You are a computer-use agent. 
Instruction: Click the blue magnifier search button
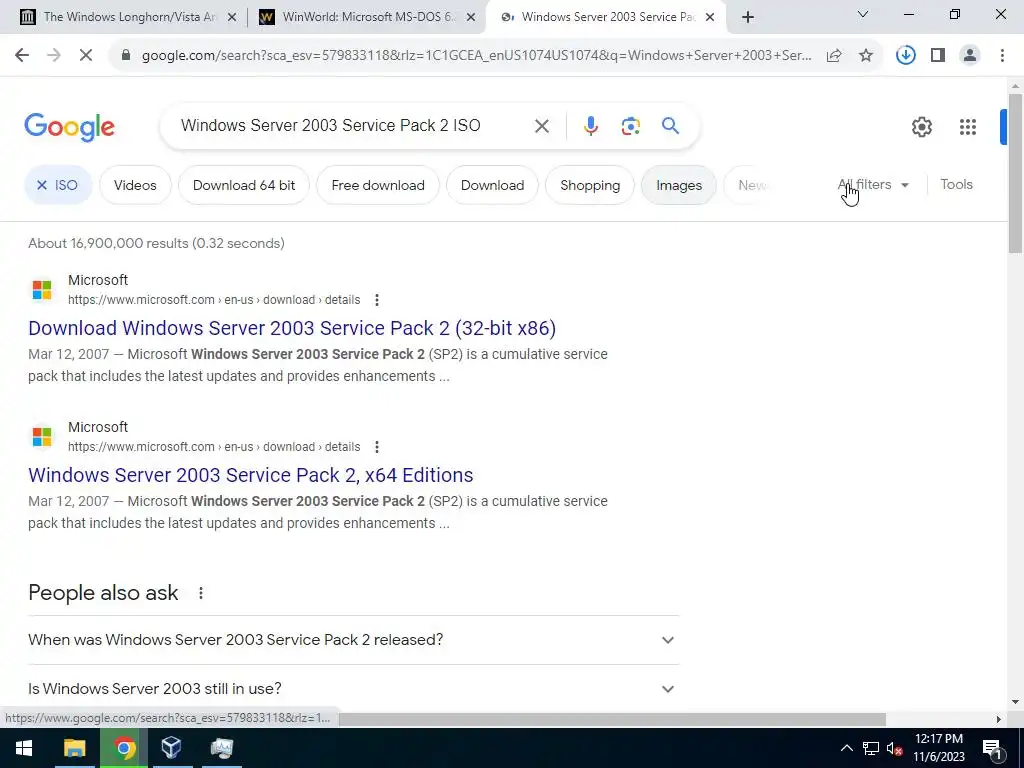pyautogui.click(x=670, y=125)
